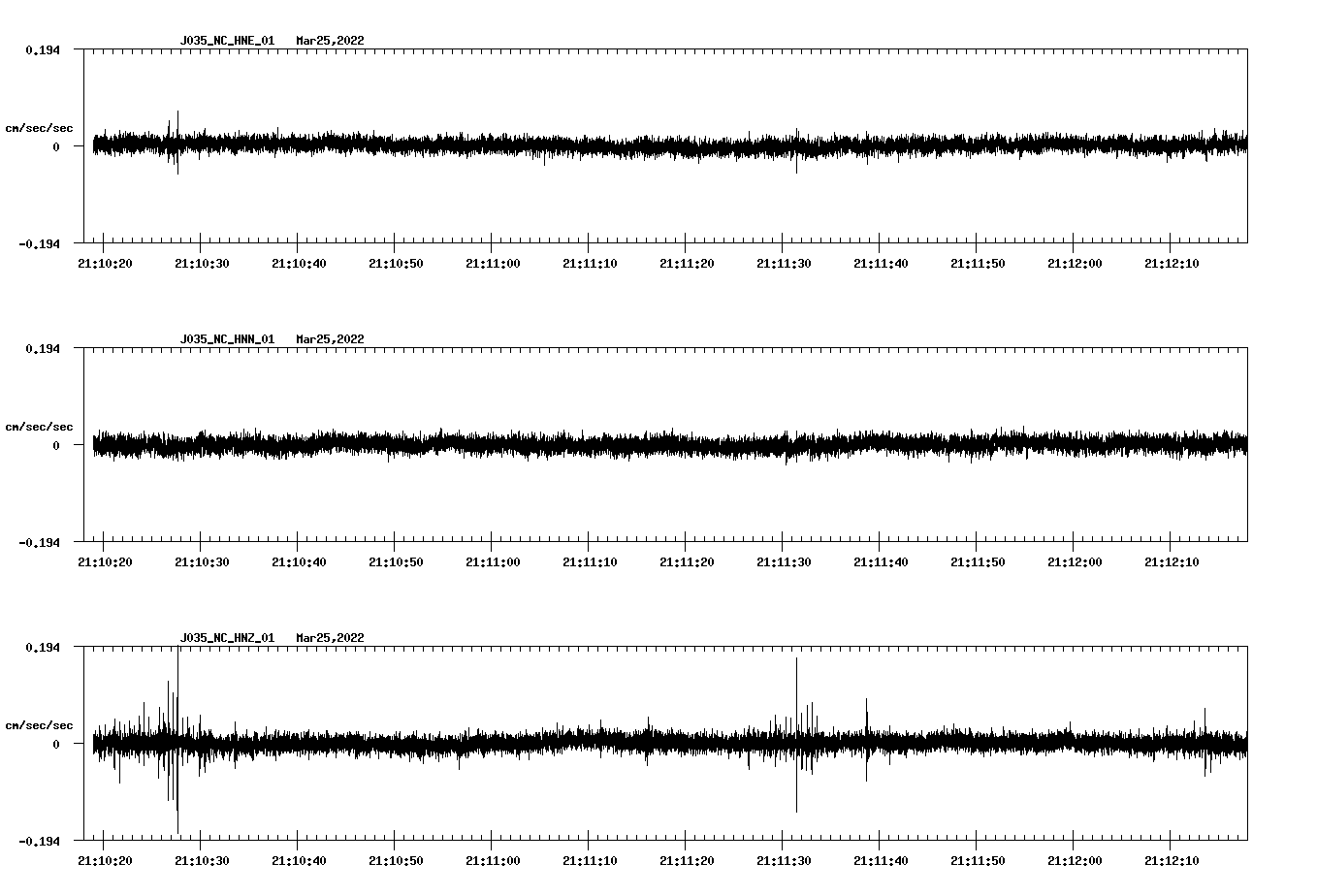
Task: Select the 21:10:20 label under the HNZ plot
Action: 104,861
